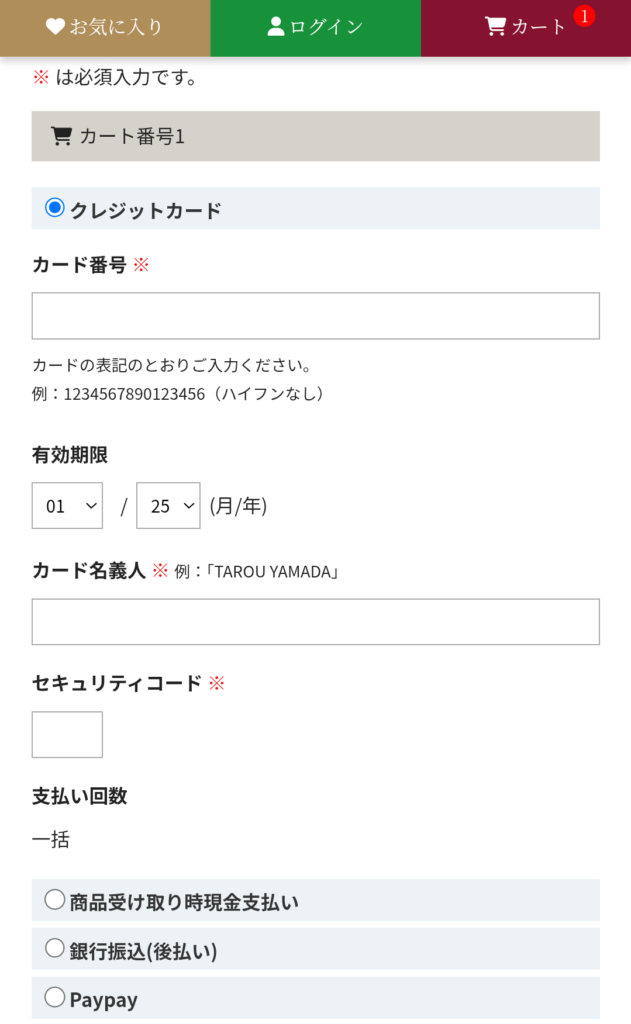Focus the カード名義人 text field
The width and height of the screenshot is (631, 1024).
[315, 622]
